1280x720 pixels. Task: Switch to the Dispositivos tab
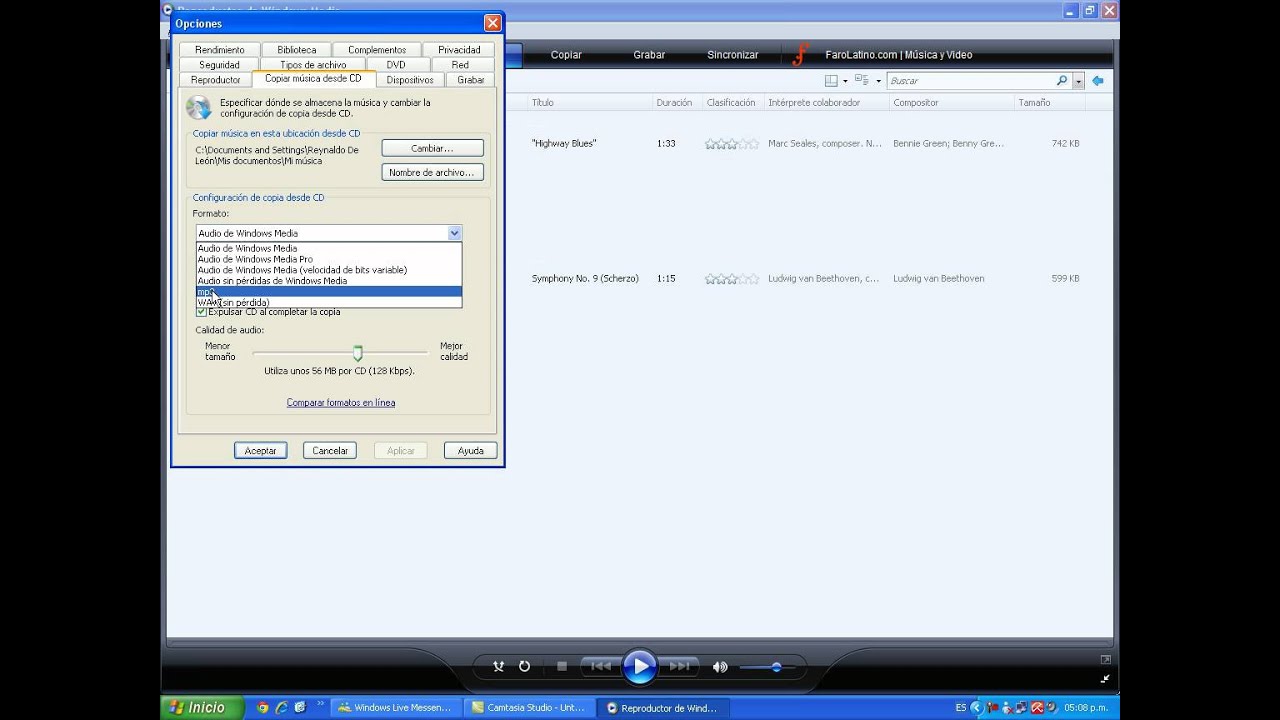[x=410, y=80]
